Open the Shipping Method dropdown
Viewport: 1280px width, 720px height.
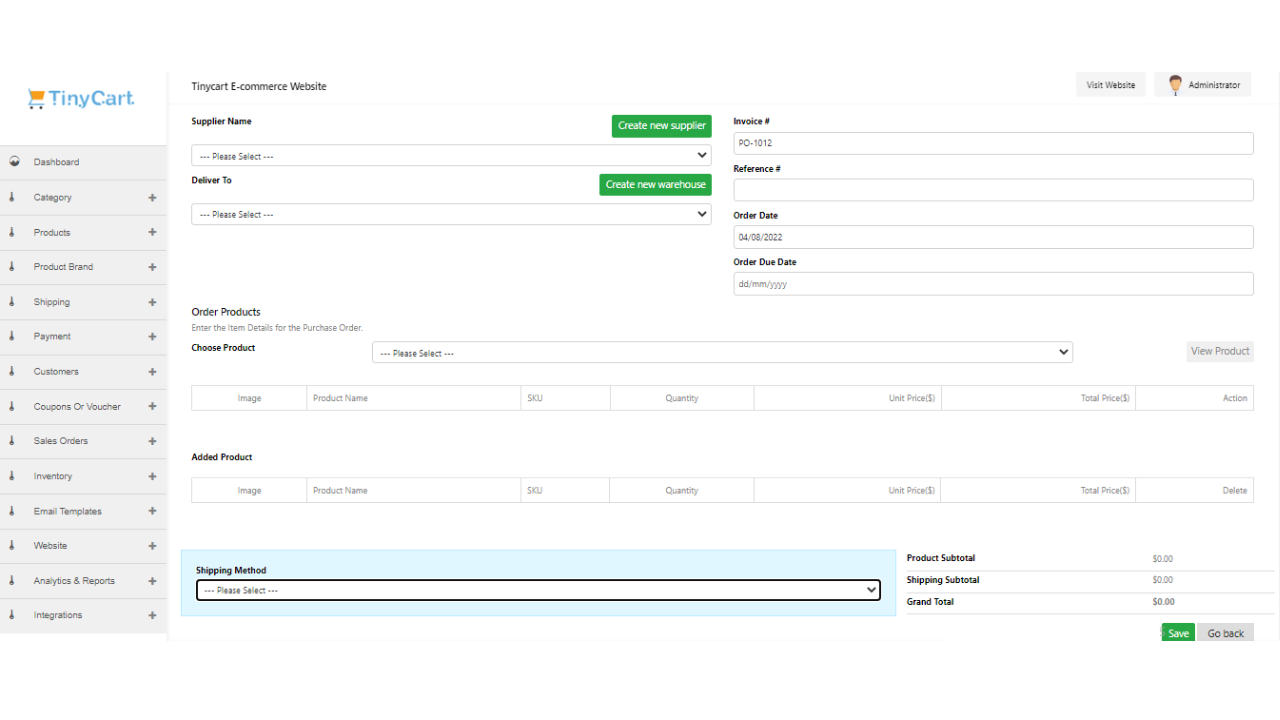tap(538, 590)
